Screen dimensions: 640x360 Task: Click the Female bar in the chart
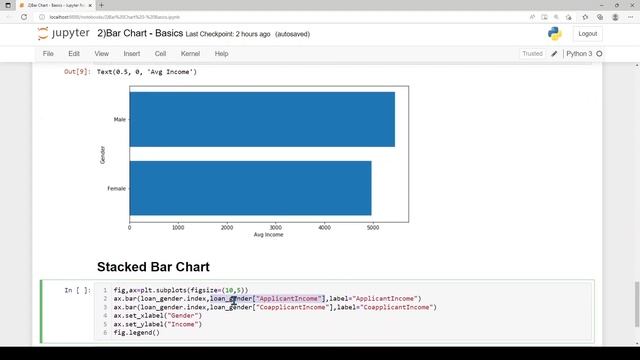(x=251, y=188)
